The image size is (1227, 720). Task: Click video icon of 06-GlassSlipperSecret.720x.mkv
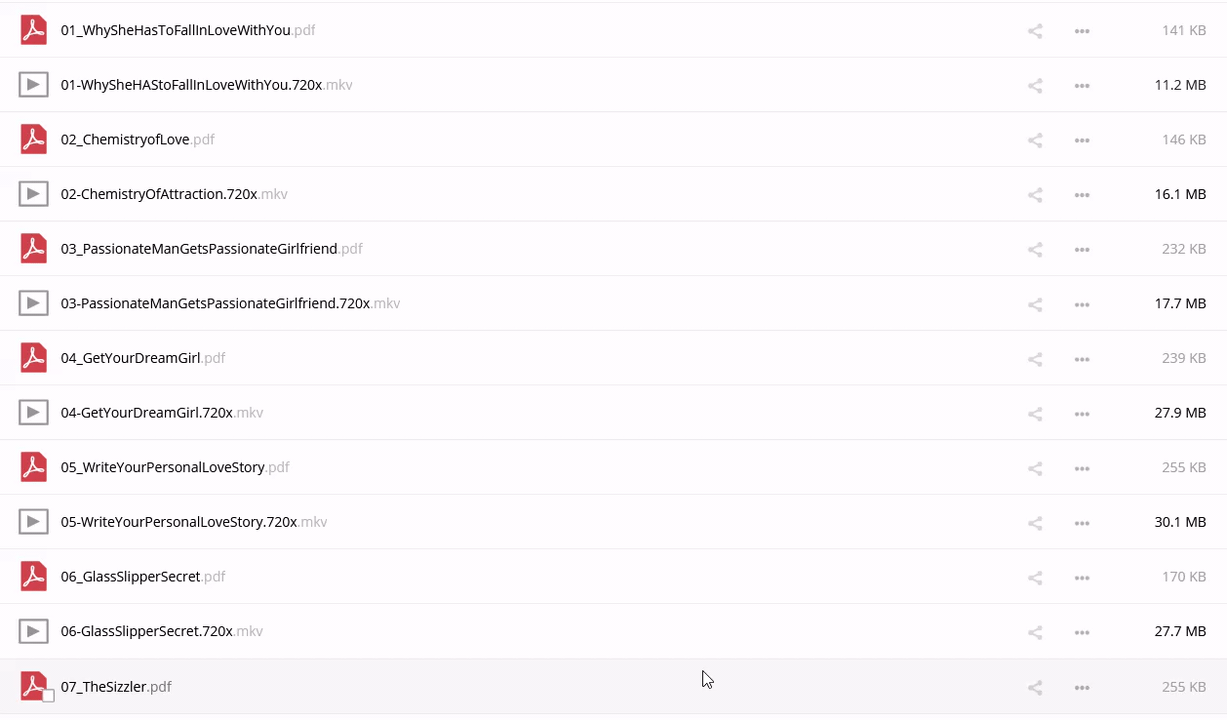tap(34, 631)
